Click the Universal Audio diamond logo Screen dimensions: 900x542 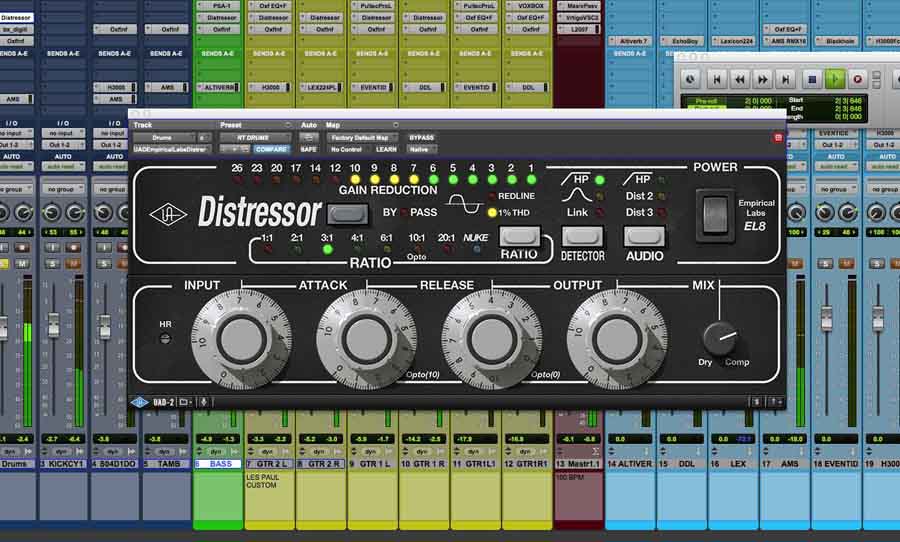pyautogui.click(x=168, y=215)
